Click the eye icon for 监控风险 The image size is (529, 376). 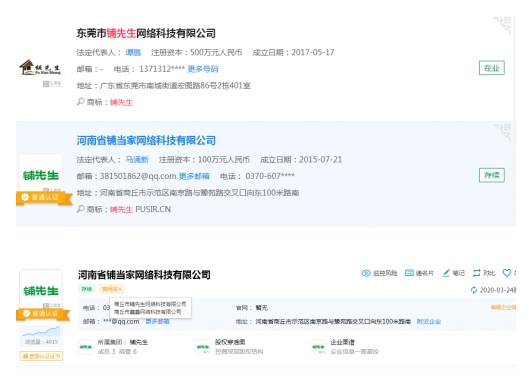coord(366,273)
